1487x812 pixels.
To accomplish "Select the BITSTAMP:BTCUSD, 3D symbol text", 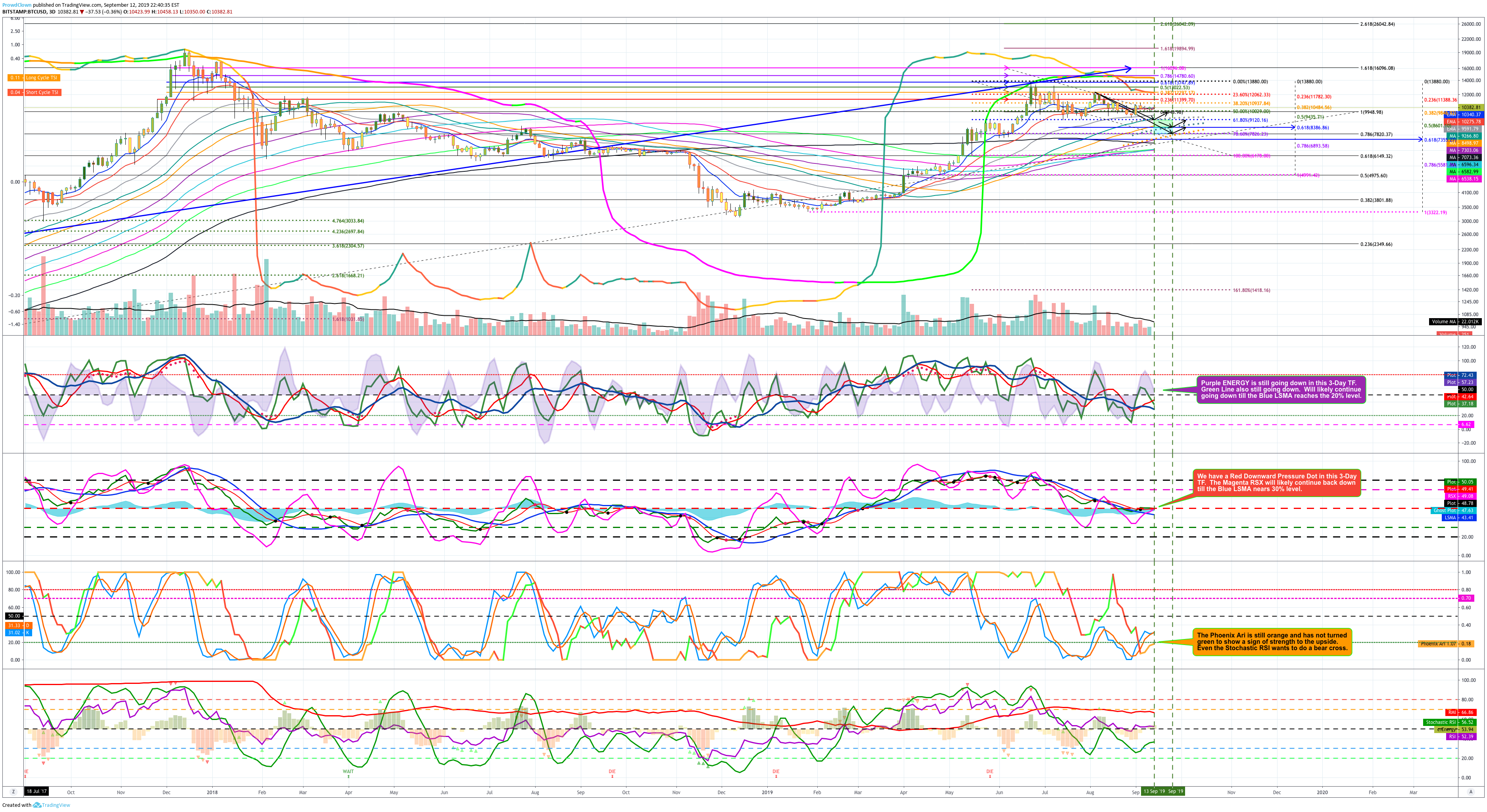I will pyautogui.click(x=29, y=12).
